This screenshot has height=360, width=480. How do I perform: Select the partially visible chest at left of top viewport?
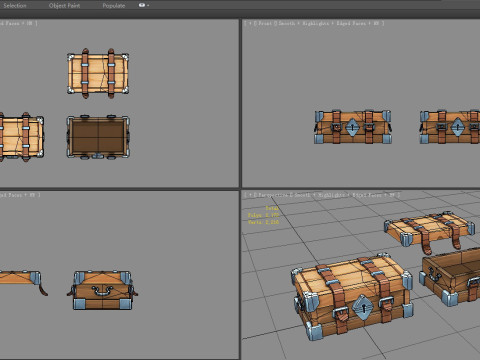[x=22, y=137]
